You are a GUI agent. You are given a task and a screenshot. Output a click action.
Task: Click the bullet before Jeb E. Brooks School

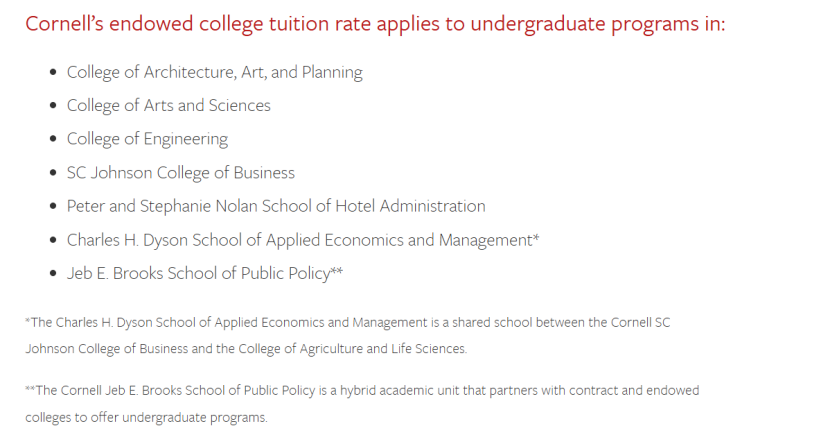(52, 273)
